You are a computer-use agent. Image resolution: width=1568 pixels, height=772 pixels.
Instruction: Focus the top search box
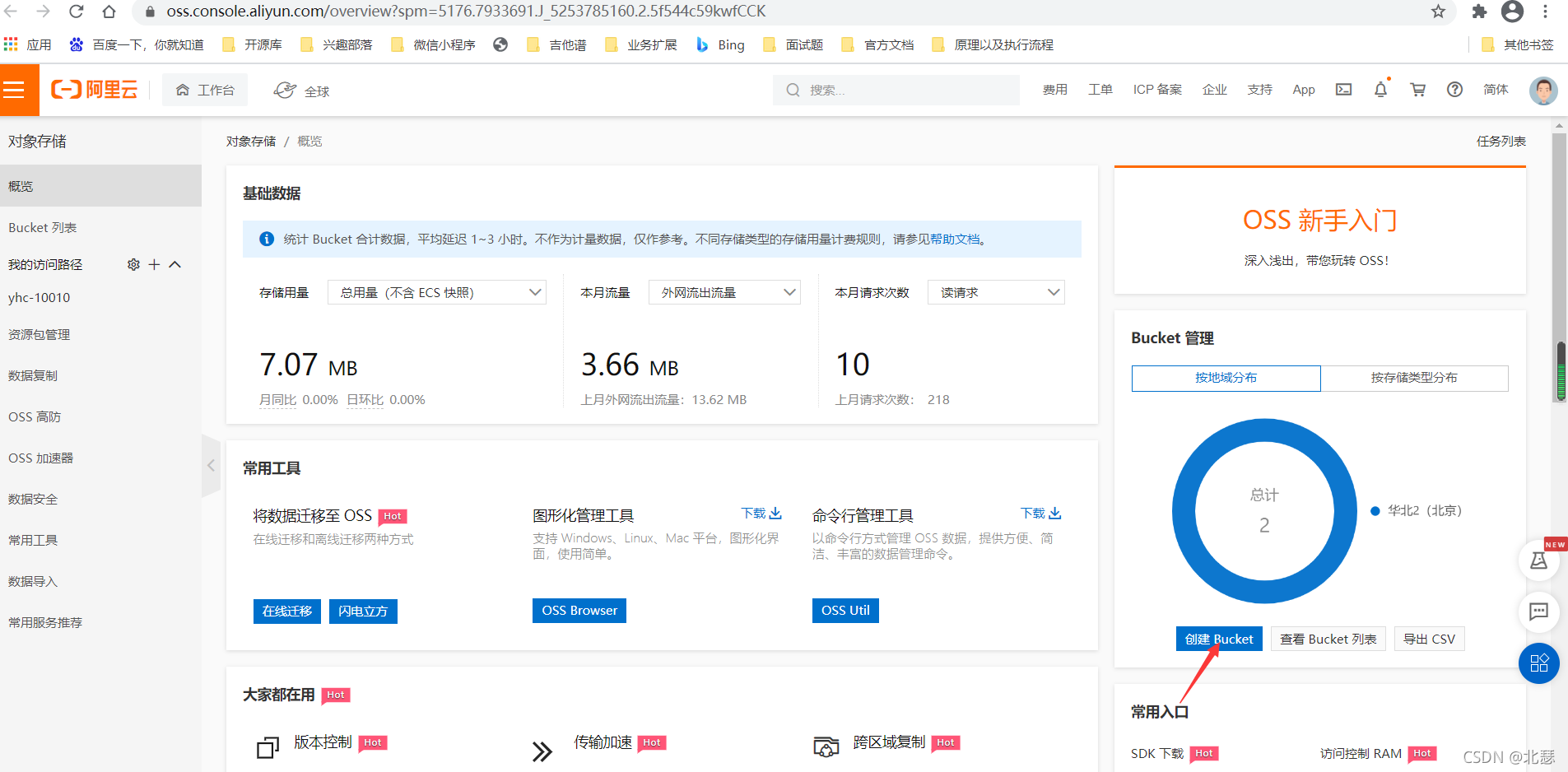click(x=896, y=90)
